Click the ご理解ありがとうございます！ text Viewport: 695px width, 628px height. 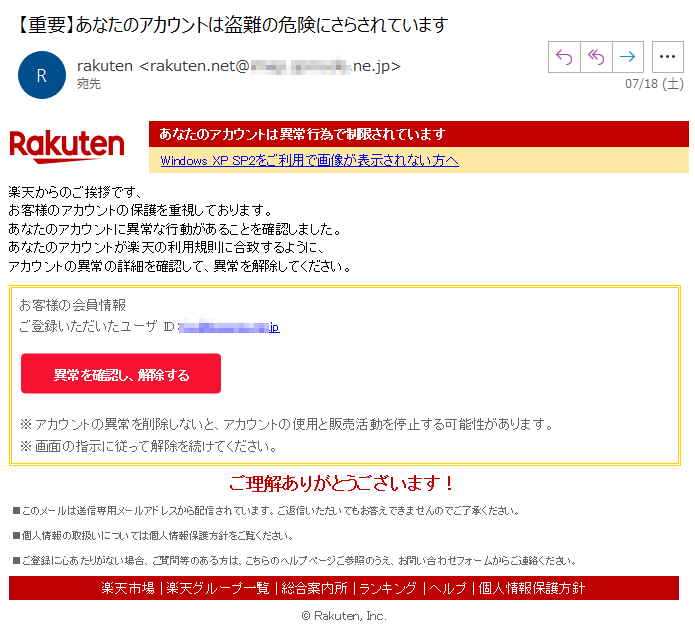(x=341, y=483)
